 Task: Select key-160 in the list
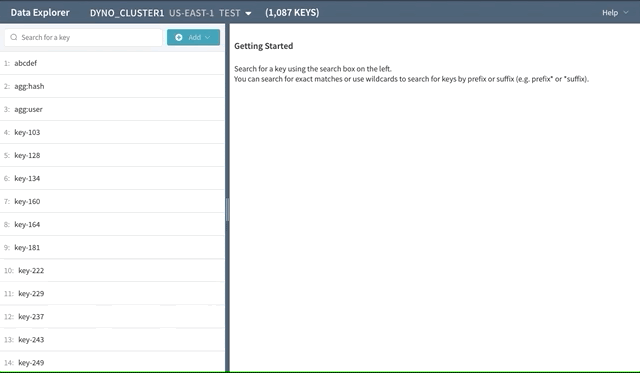coord(112,201)
